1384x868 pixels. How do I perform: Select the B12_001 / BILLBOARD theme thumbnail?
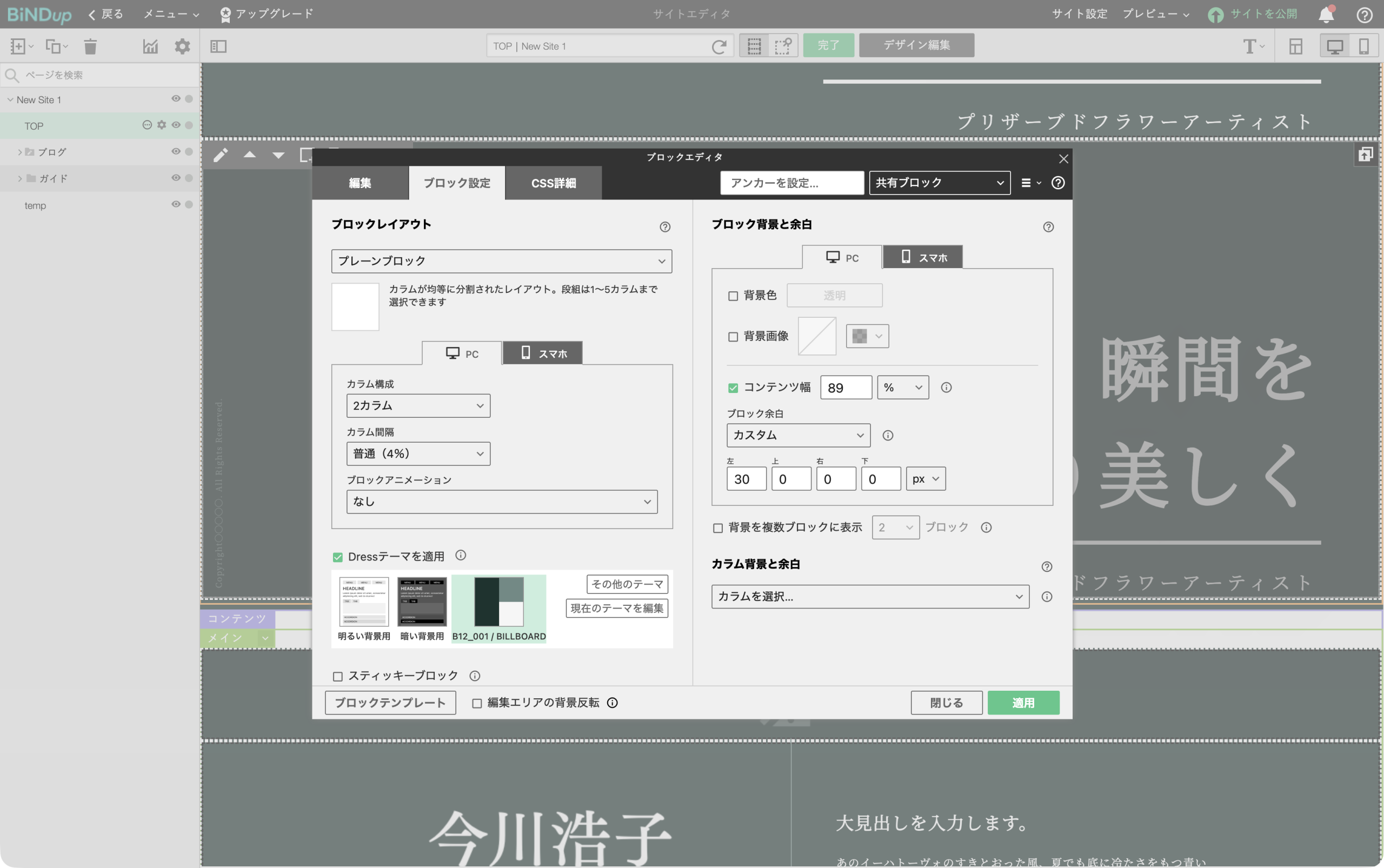(498, 609)
